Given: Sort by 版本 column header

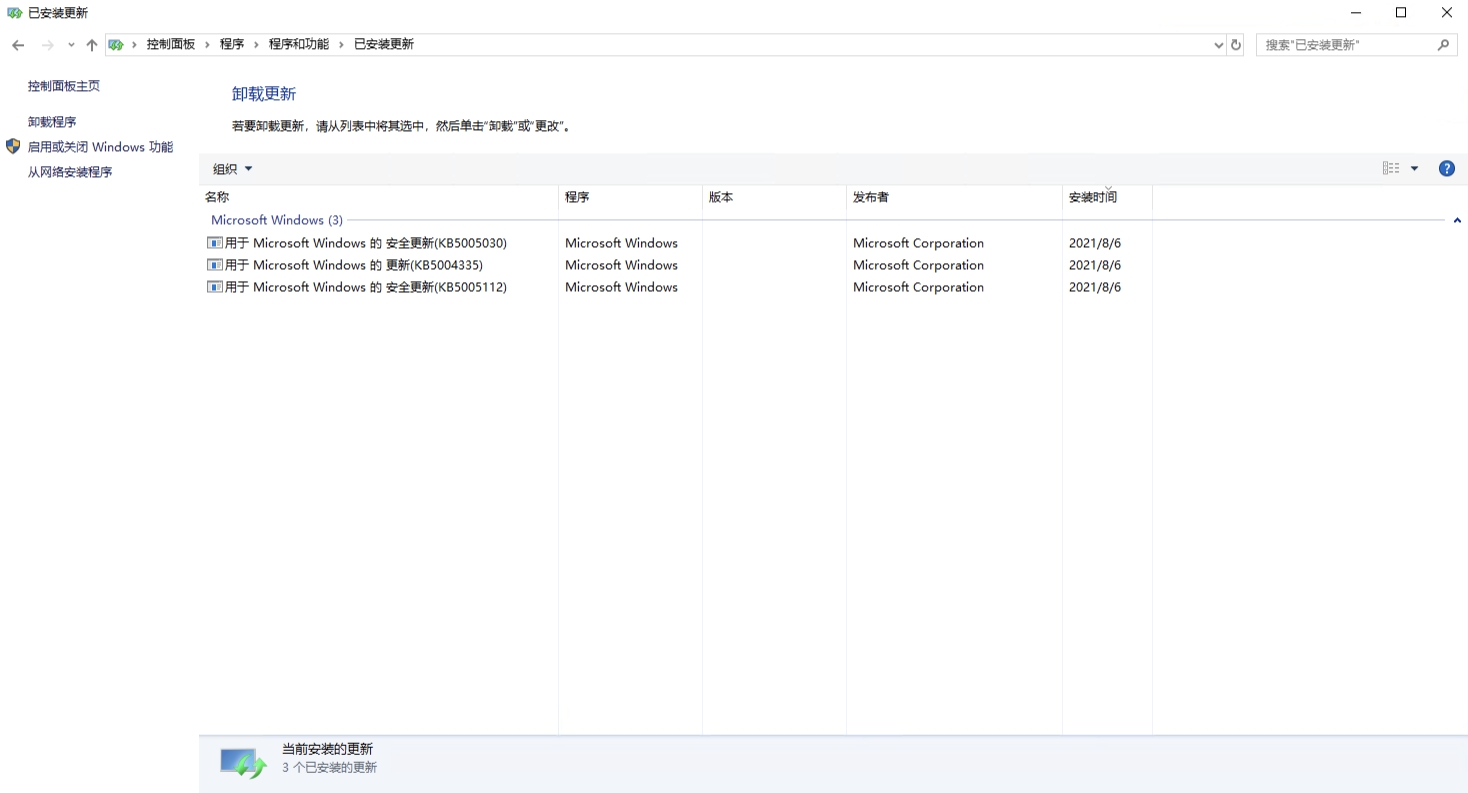Looking at the screenshot, I should click(774, 197).
